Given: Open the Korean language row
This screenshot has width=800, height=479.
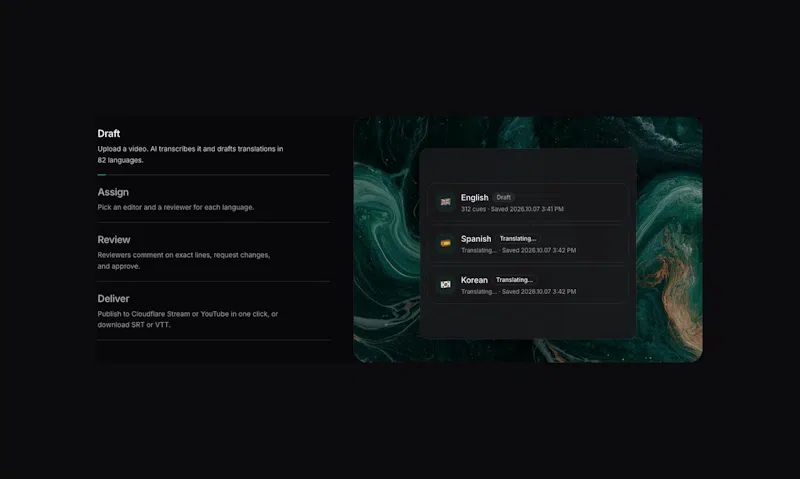Looking at the screenshot, I should [528, 285].
